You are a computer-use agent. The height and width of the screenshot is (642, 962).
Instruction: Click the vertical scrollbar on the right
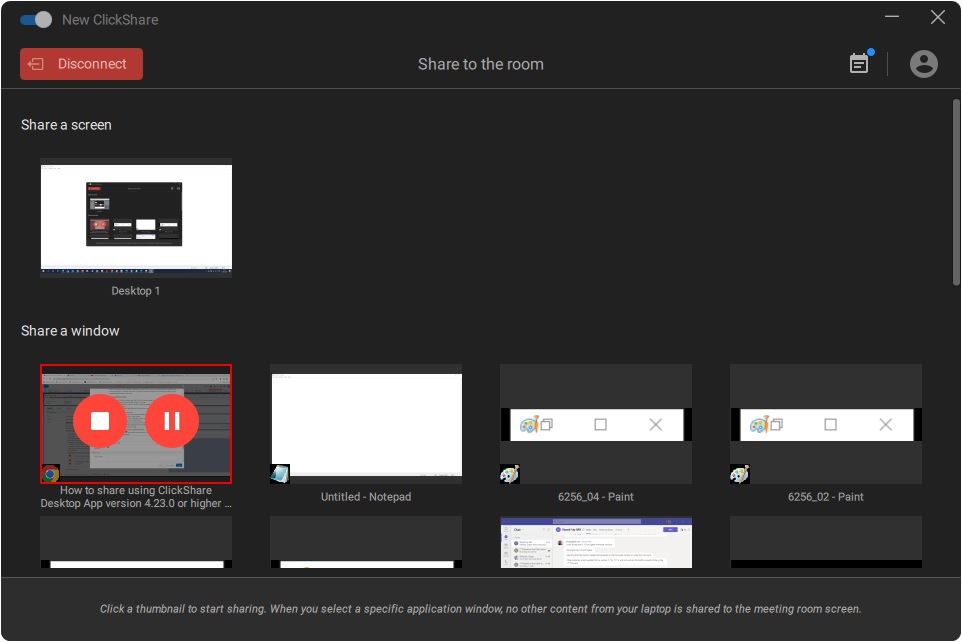[955, 192]
